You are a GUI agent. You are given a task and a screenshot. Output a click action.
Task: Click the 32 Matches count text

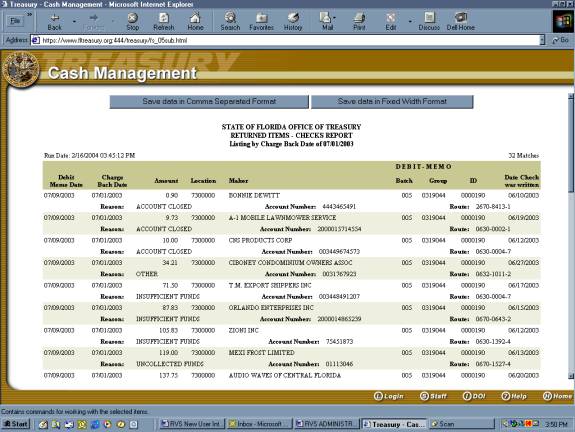click(523, 155)
